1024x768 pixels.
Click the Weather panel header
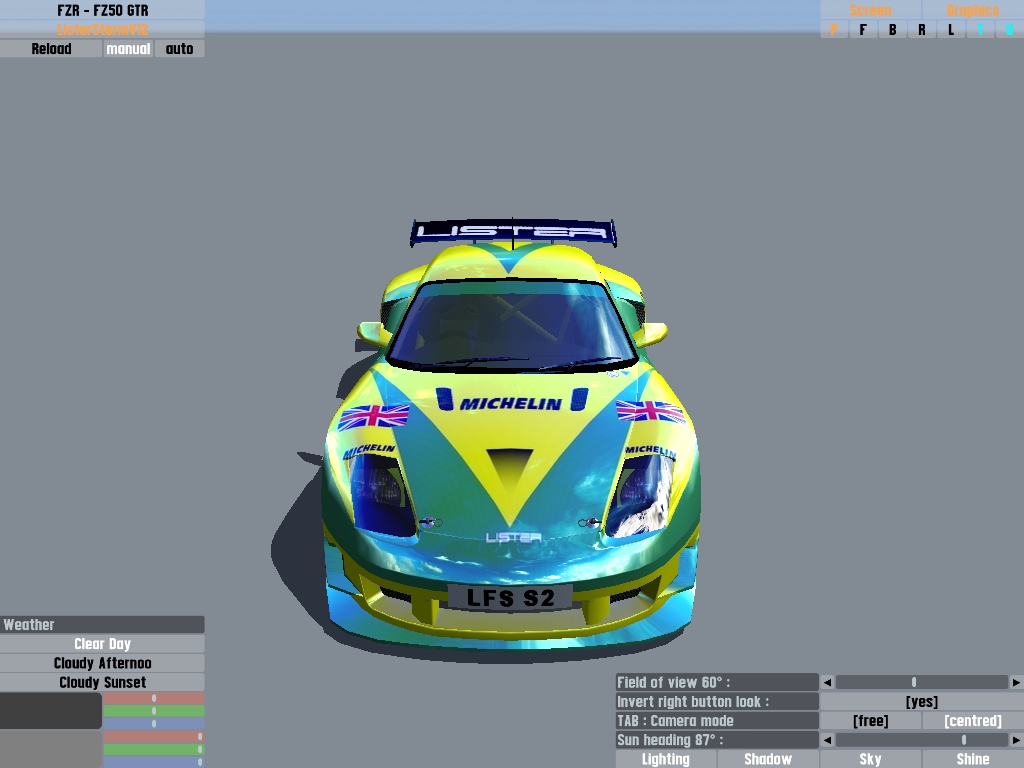103,624
